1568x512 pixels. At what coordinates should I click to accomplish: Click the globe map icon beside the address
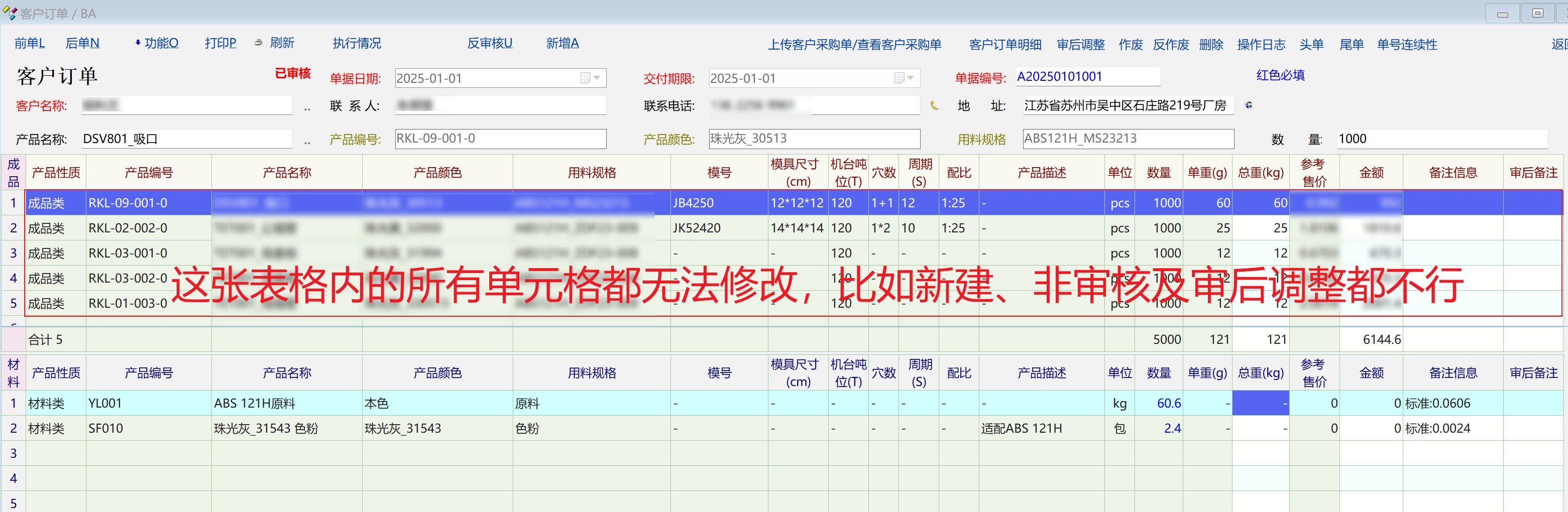click(x=1249, y=105)
